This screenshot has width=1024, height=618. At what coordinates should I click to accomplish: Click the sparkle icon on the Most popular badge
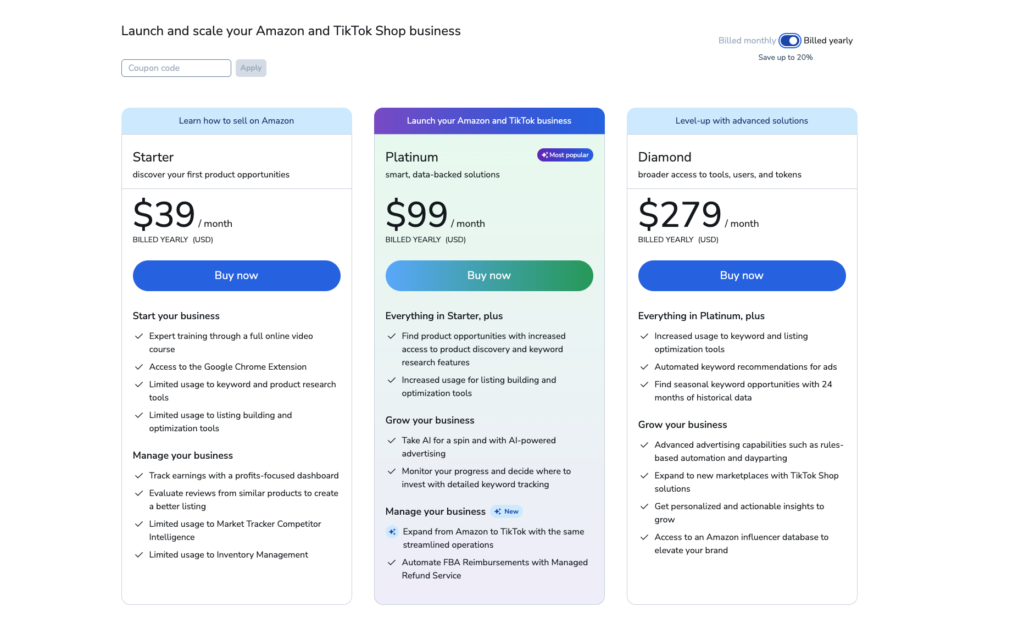[x=544, y=154]
